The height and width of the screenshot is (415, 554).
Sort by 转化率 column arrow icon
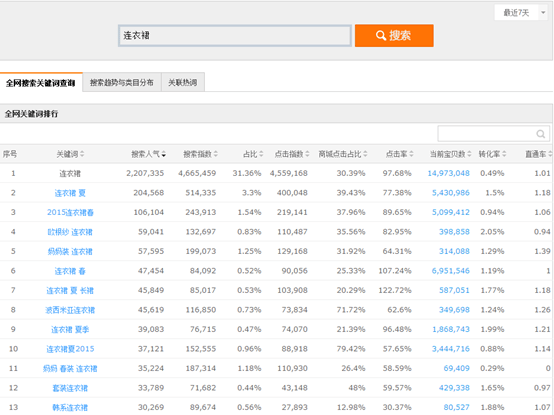504,154
